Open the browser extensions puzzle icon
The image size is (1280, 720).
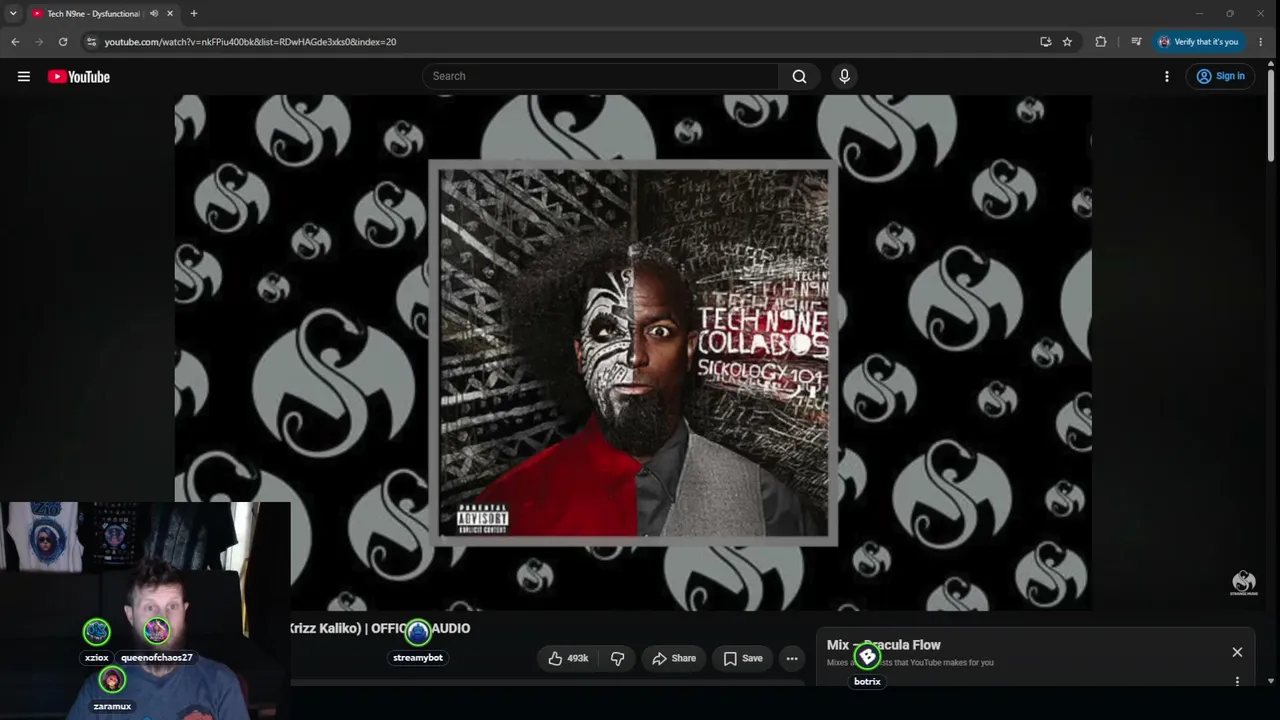click(1101, 42)
